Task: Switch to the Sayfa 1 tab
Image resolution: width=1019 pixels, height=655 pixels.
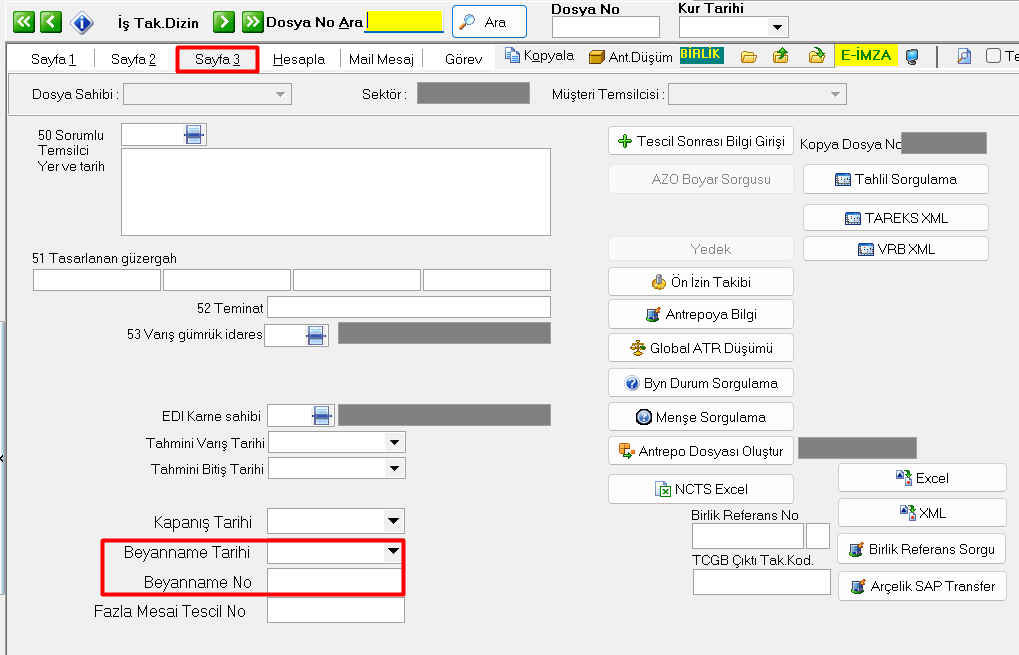Action: [x=53, y=59]
